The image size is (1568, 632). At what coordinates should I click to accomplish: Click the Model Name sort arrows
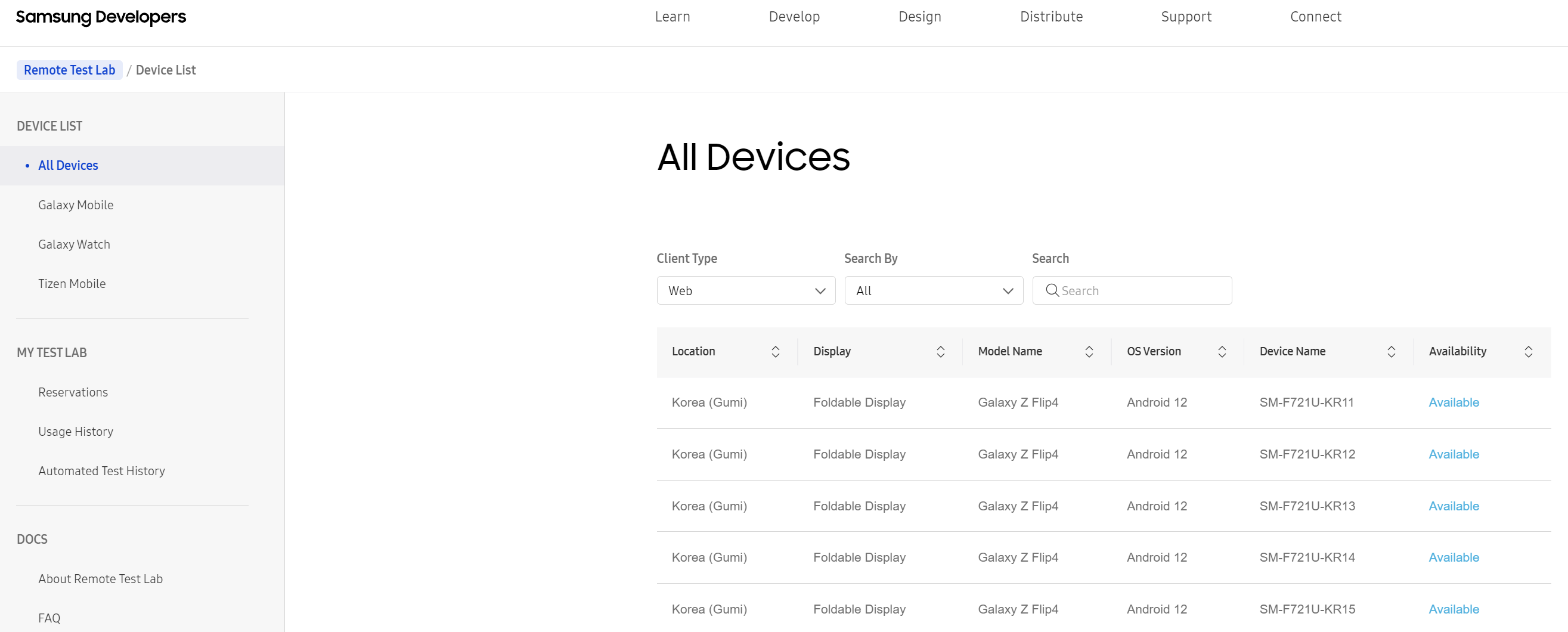(x=1088, y=351)
